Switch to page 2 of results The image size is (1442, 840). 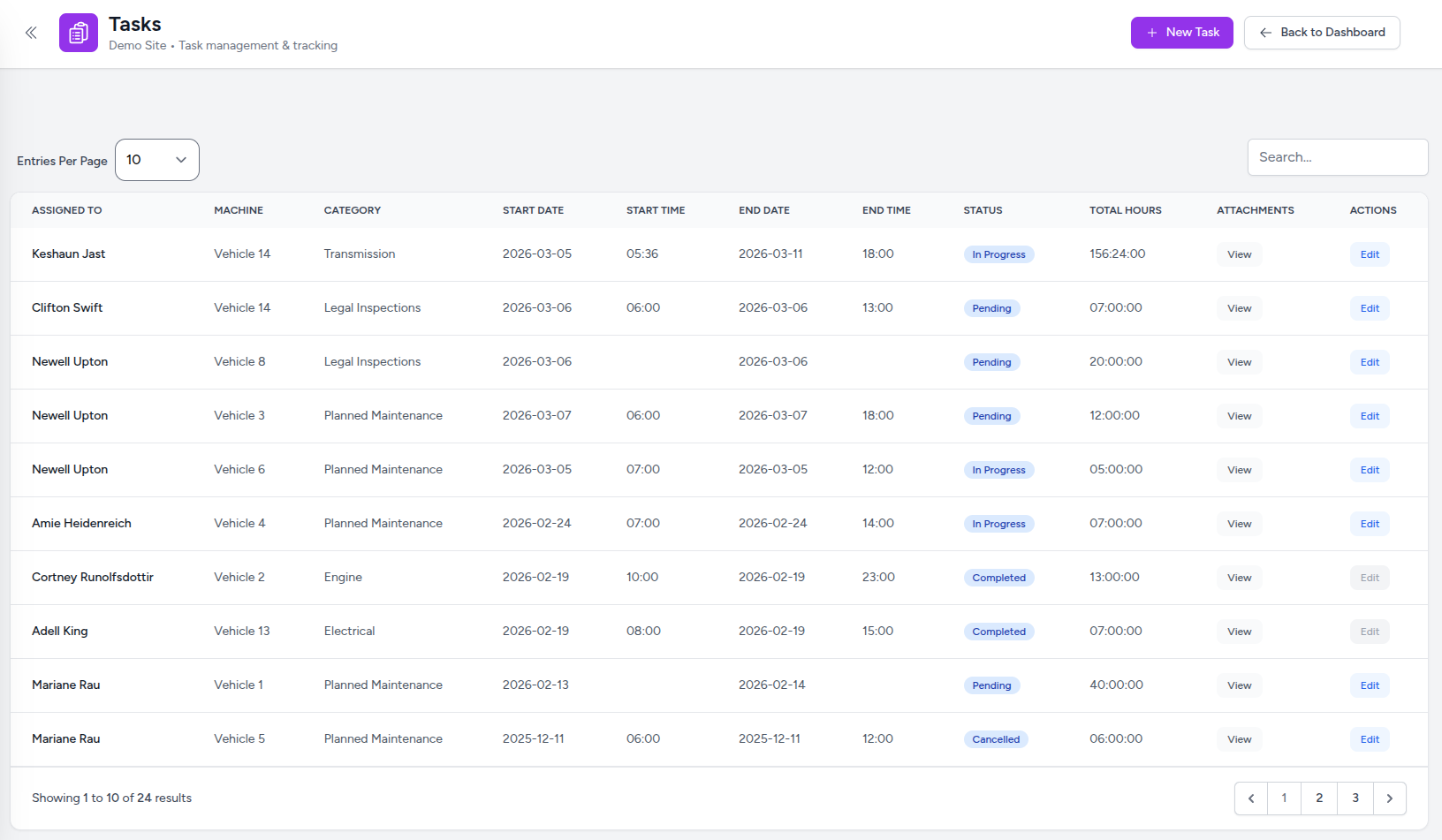(x=1319, y=798)
